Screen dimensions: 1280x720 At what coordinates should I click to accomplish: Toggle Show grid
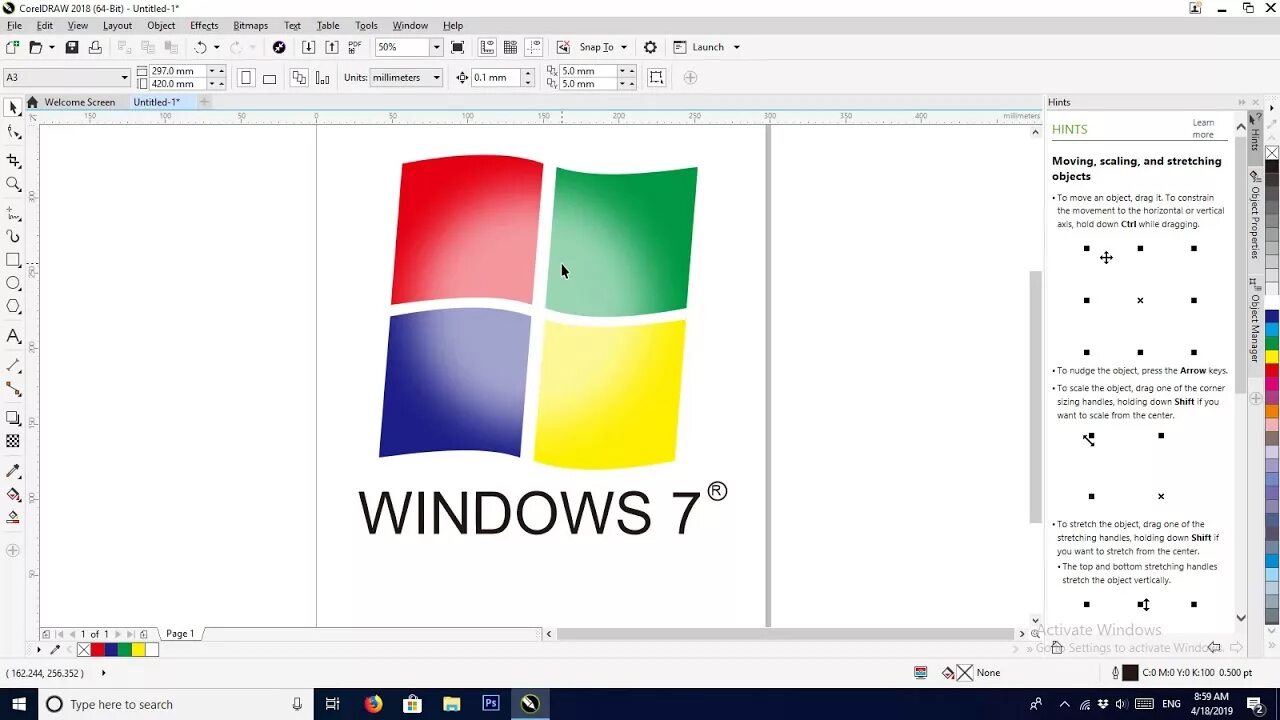point(511,47)
